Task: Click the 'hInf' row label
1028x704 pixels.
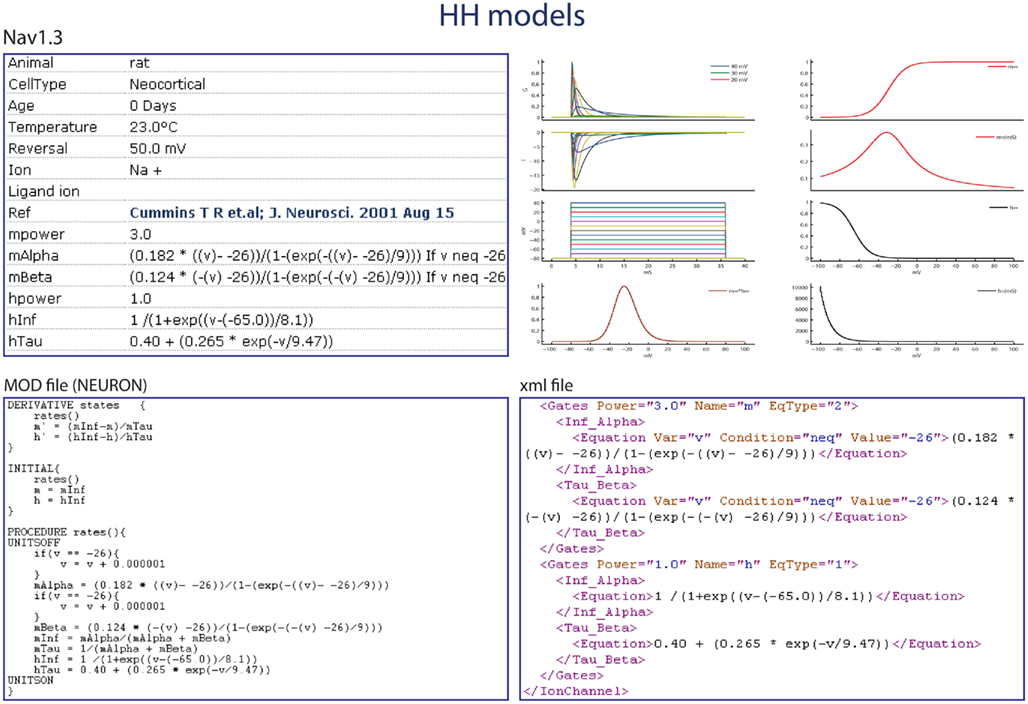Action: (22, 320)
